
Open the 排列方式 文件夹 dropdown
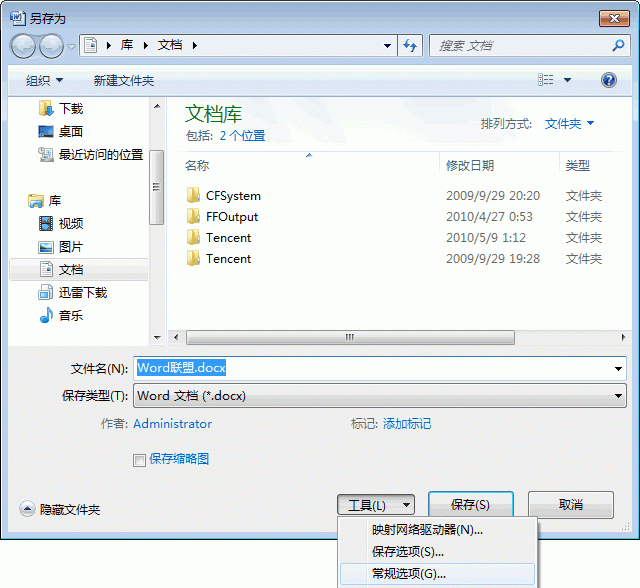[x=569, y=124]
